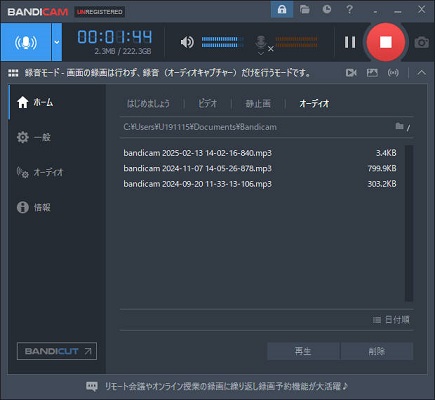Select bandicam 2024-09-20 11-33-13-106.mp3
435x400 pixels.
click(x=197, y=184)
